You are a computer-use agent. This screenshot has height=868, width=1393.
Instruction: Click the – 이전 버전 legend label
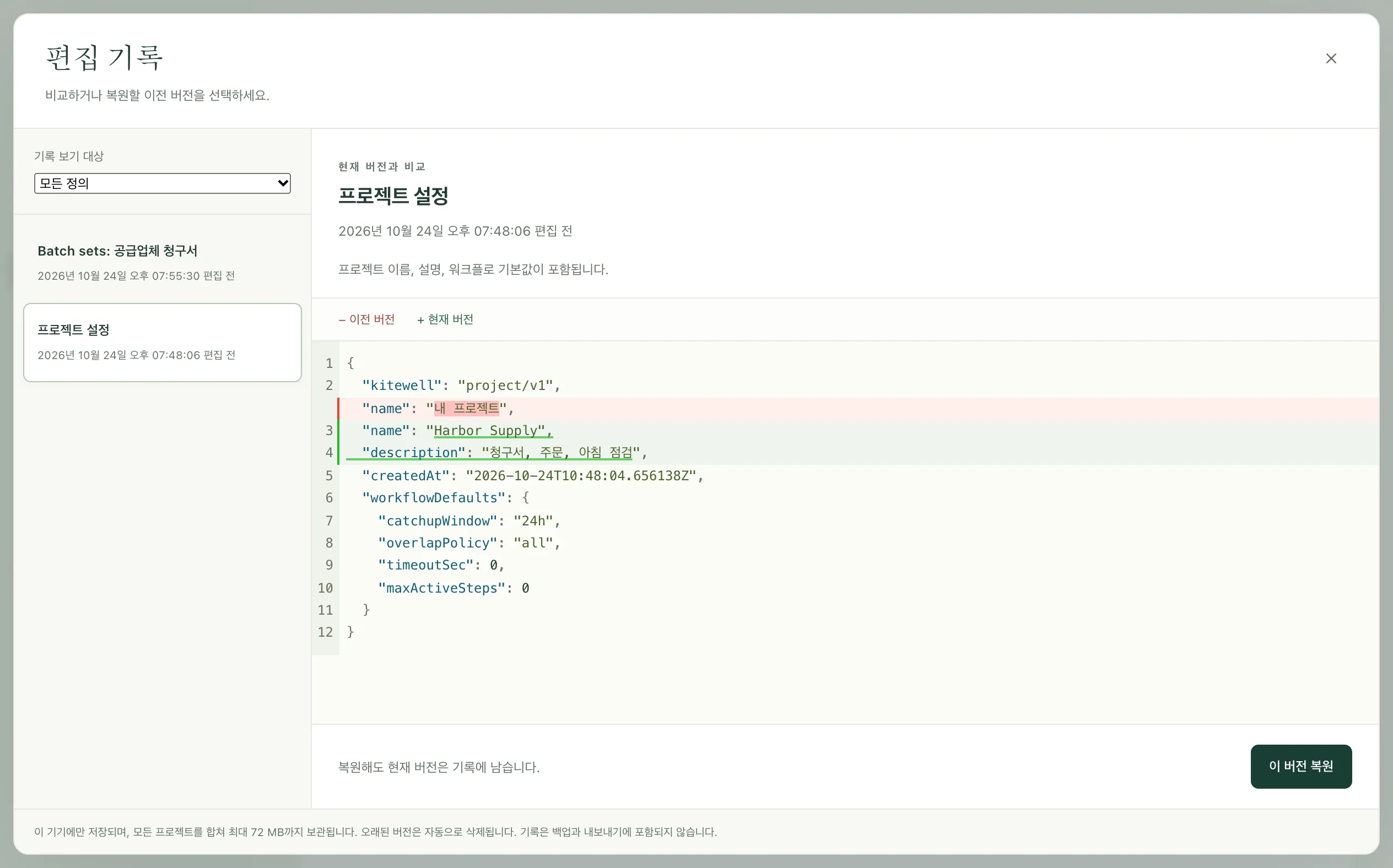coord(366,319)
